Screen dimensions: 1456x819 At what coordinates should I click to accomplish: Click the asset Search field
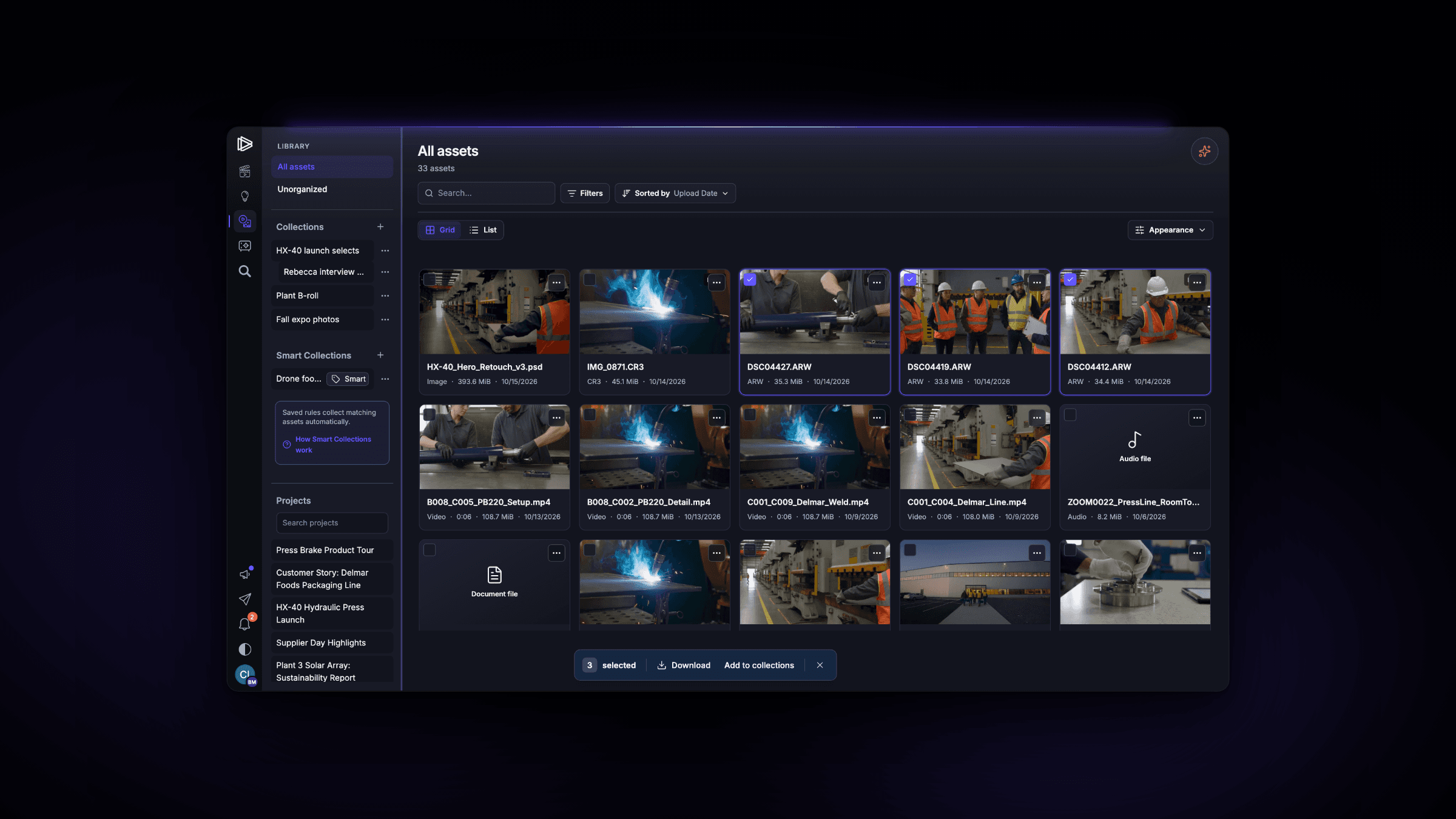[x=486, y=194]
